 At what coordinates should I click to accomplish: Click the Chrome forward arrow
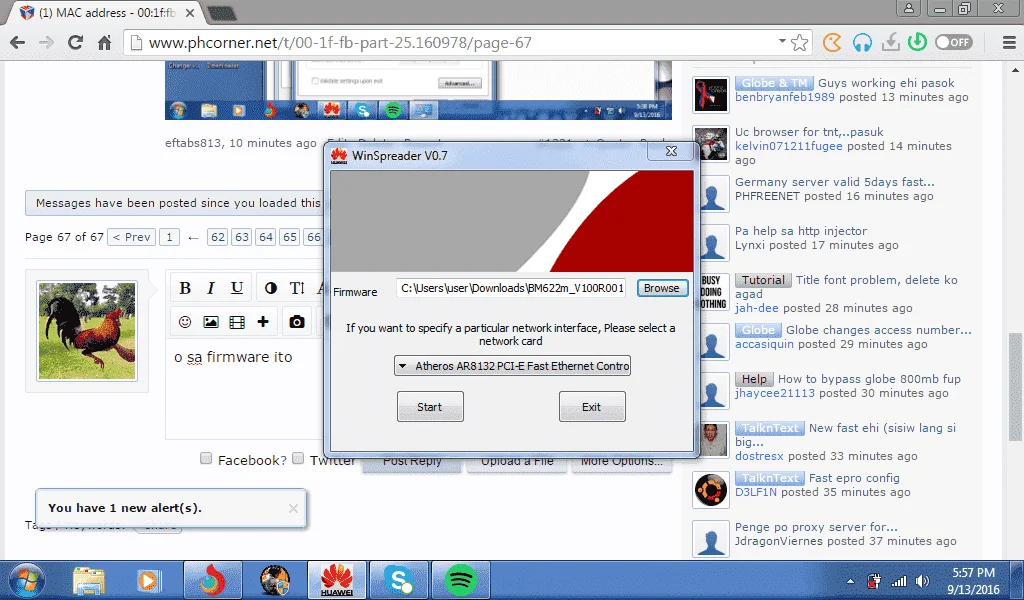46,42
